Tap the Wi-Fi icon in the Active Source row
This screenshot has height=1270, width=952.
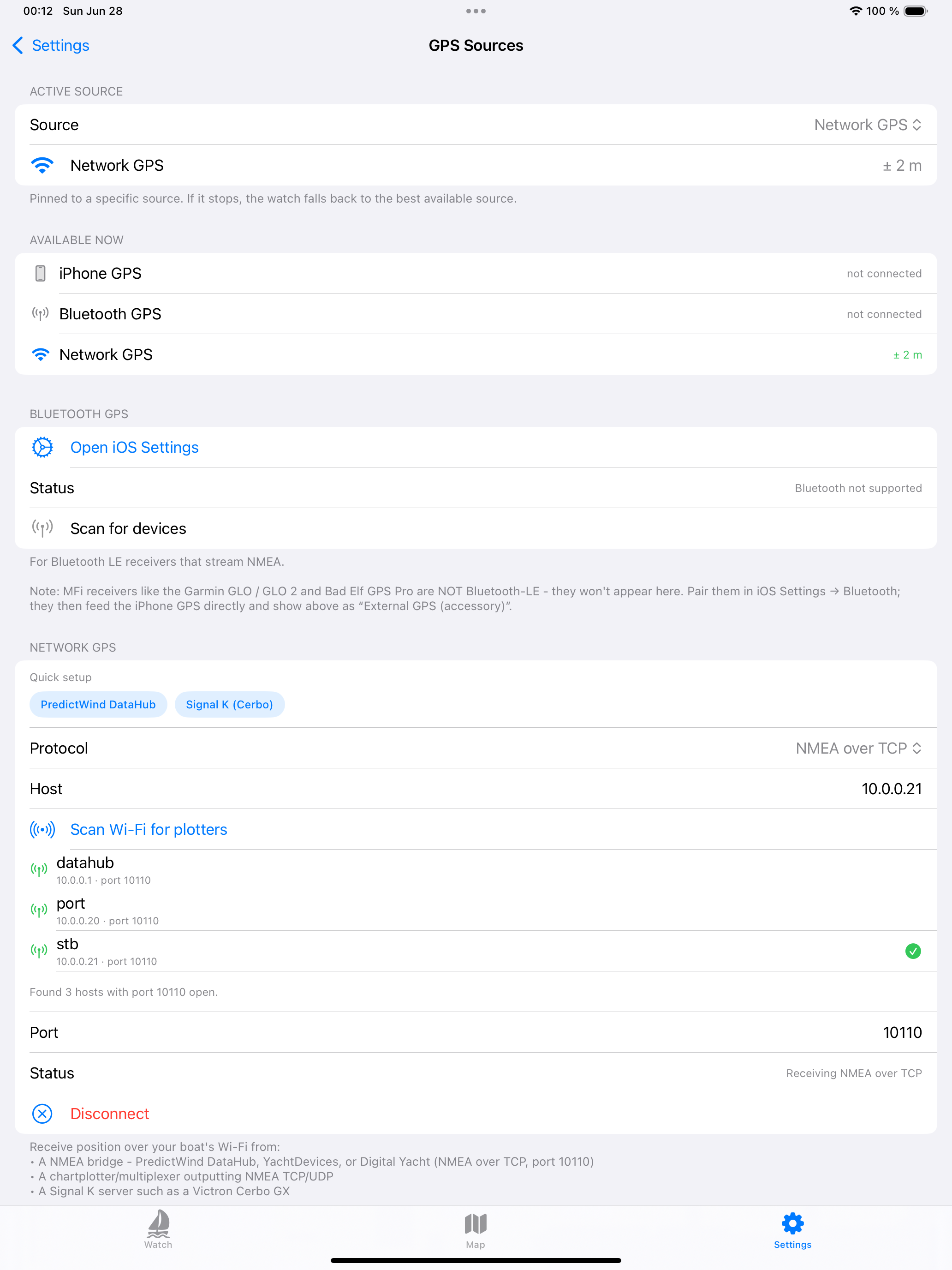tap(42, 165)
